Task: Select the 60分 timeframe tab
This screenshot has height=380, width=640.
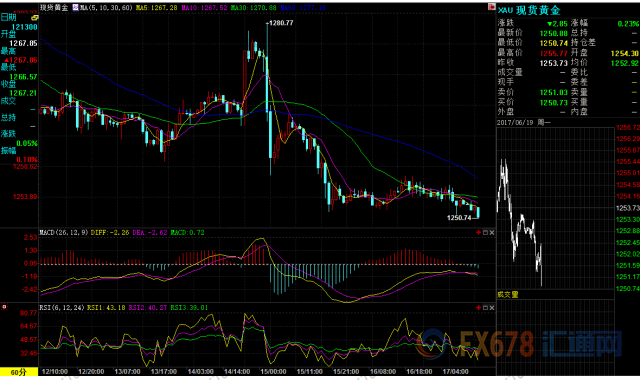Action: [19, 372]
